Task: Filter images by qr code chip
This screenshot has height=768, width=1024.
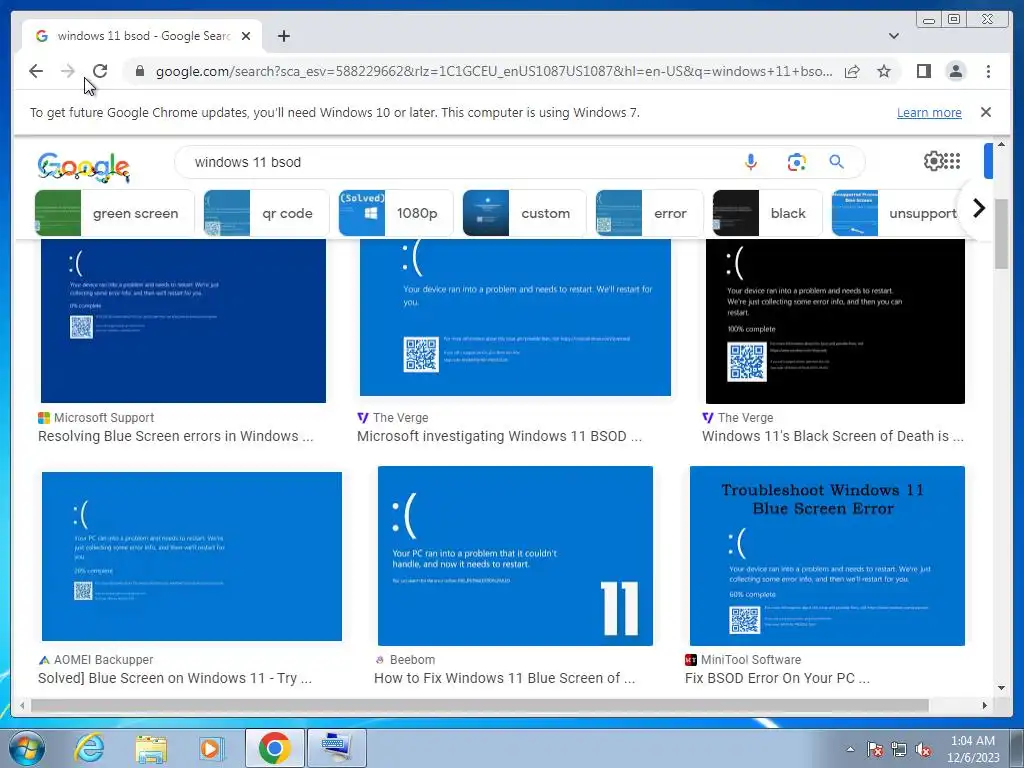Action: [x=266, y=213]
